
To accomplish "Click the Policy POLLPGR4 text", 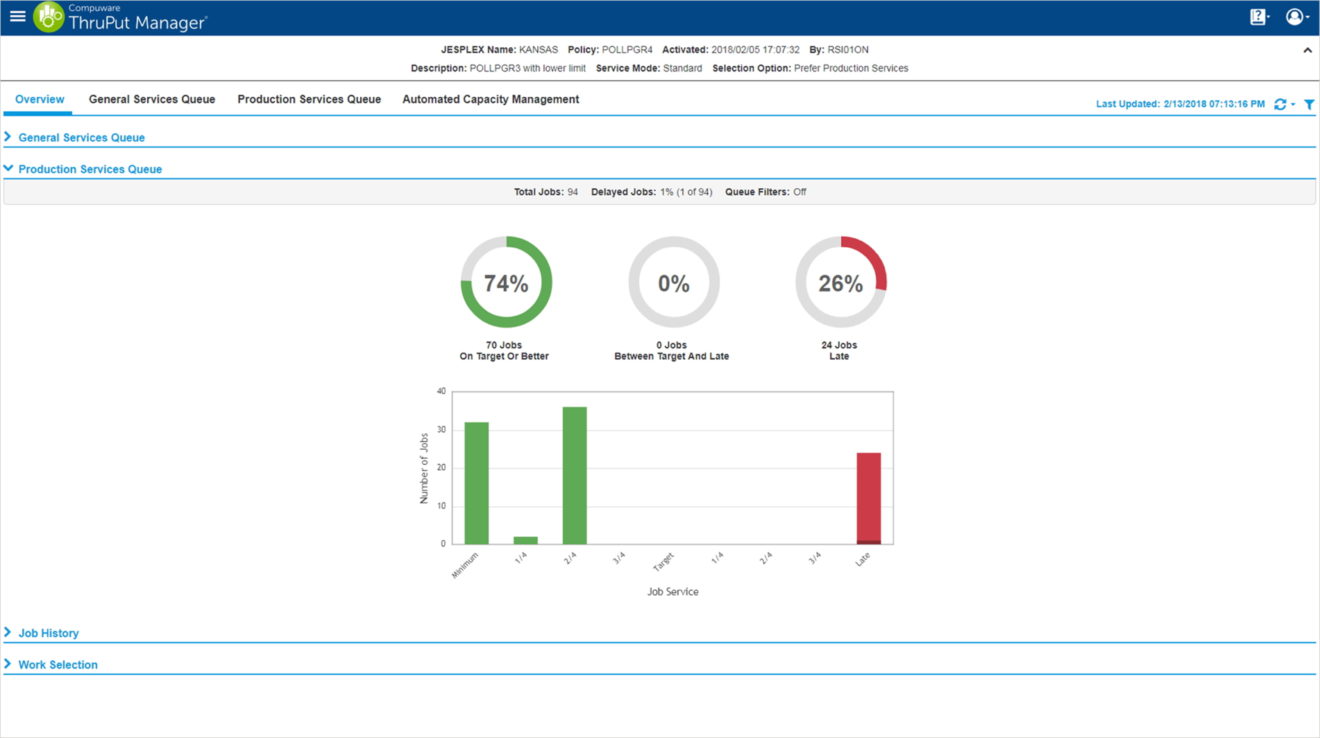I will coord(610,49).
